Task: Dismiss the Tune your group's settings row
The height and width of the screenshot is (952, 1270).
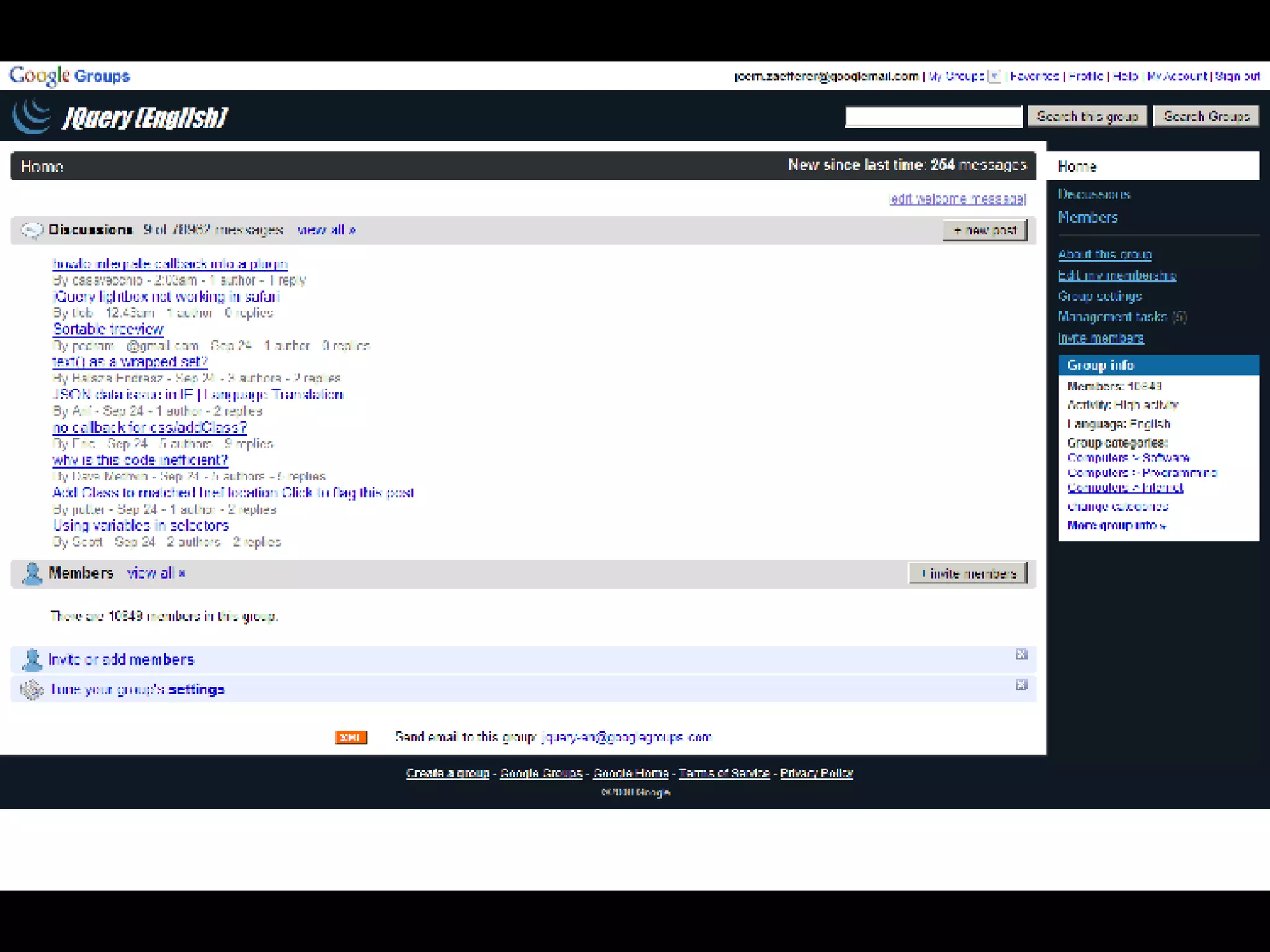Action: (x=1021, y=685)
